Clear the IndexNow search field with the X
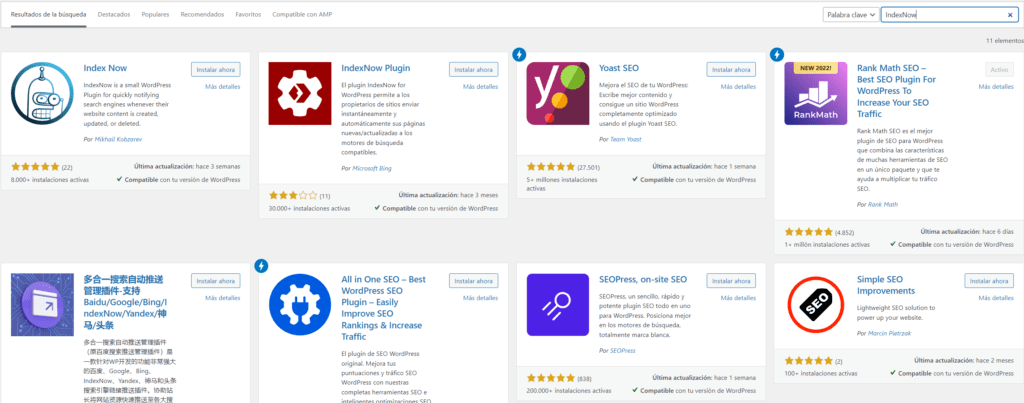This screenshot has height=403, width=1024. [1010, 15]
